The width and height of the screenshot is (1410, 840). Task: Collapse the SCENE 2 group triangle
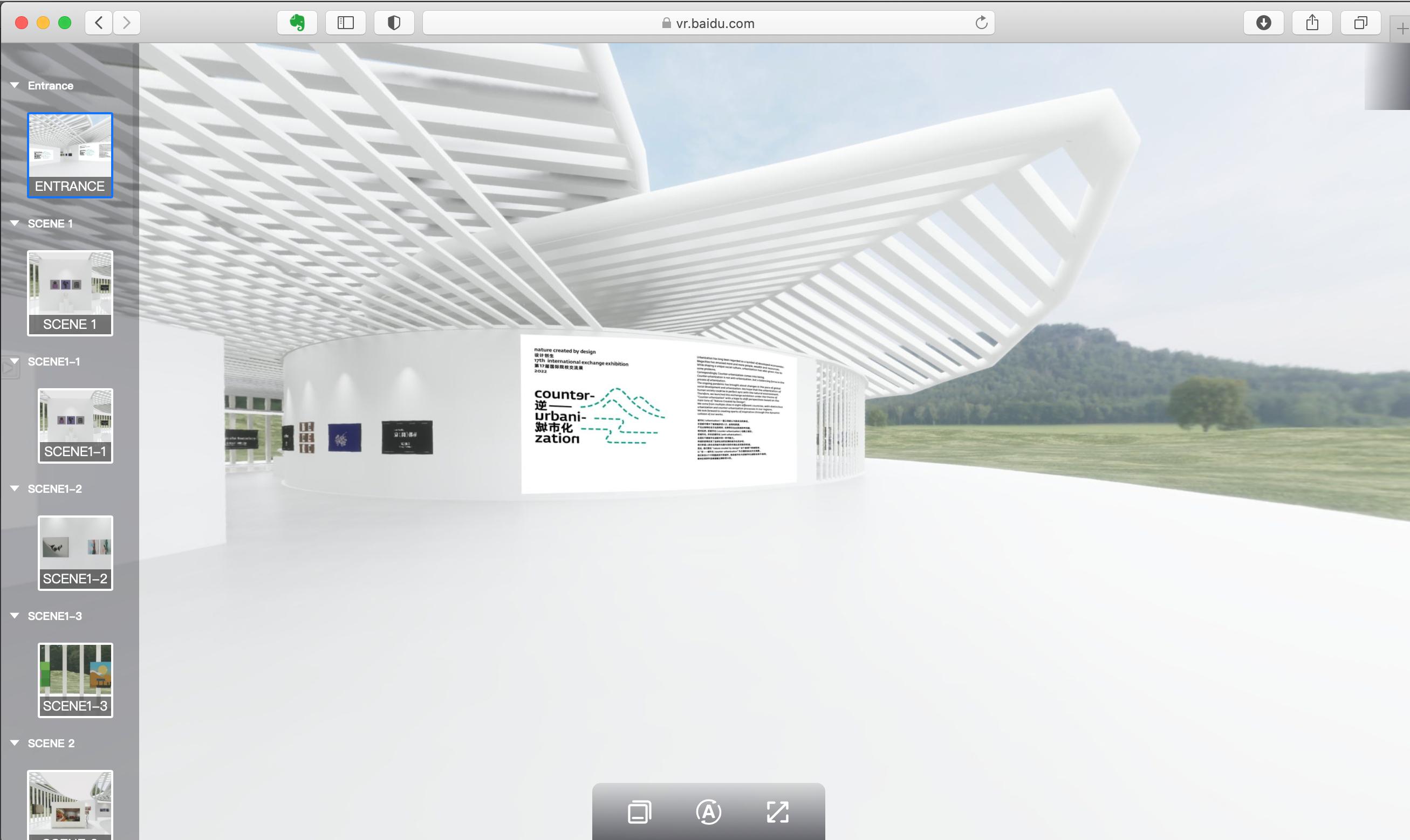[x=15, y=742]
